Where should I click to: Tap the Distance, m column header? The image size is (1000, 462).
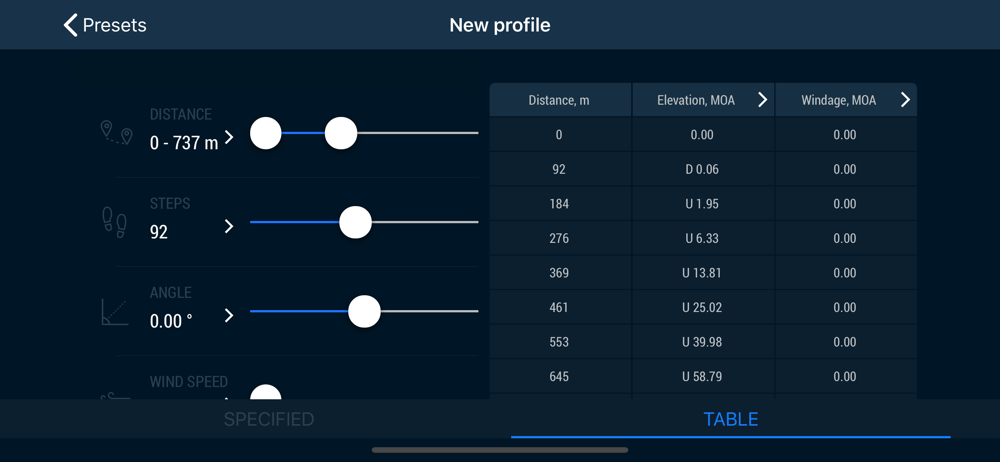pos(559,100)
